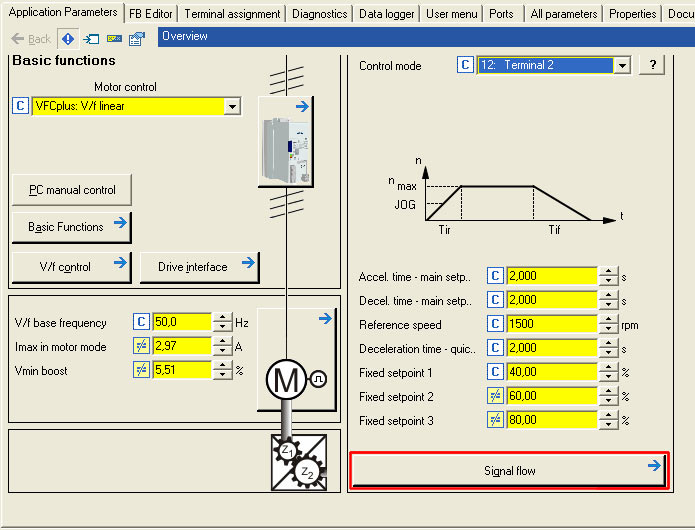The height and width of the screenshot is (530, 695).
Task: Expand the Motor control dropdown
Action: point(233,106)
